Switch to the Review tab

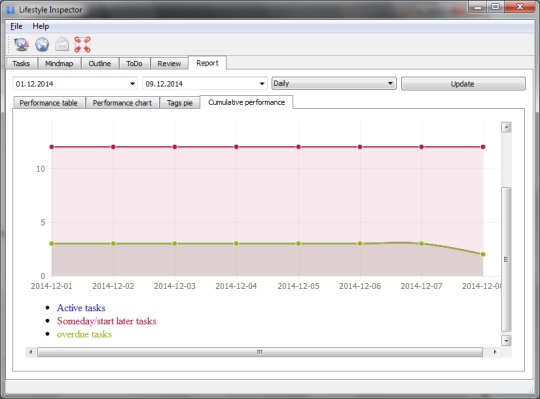click(169, 64)
